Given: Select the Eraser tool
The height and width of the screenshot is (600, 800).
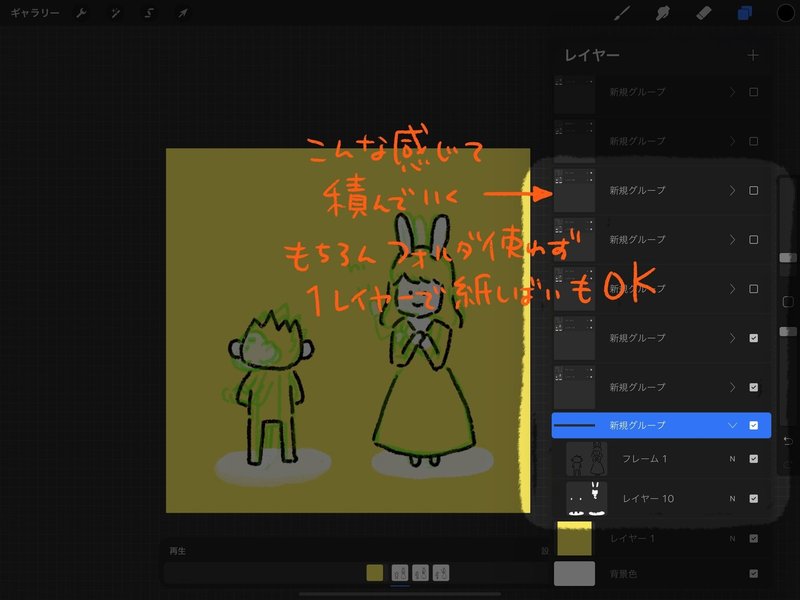Looking at the screenshot, I should coord(704,13).
